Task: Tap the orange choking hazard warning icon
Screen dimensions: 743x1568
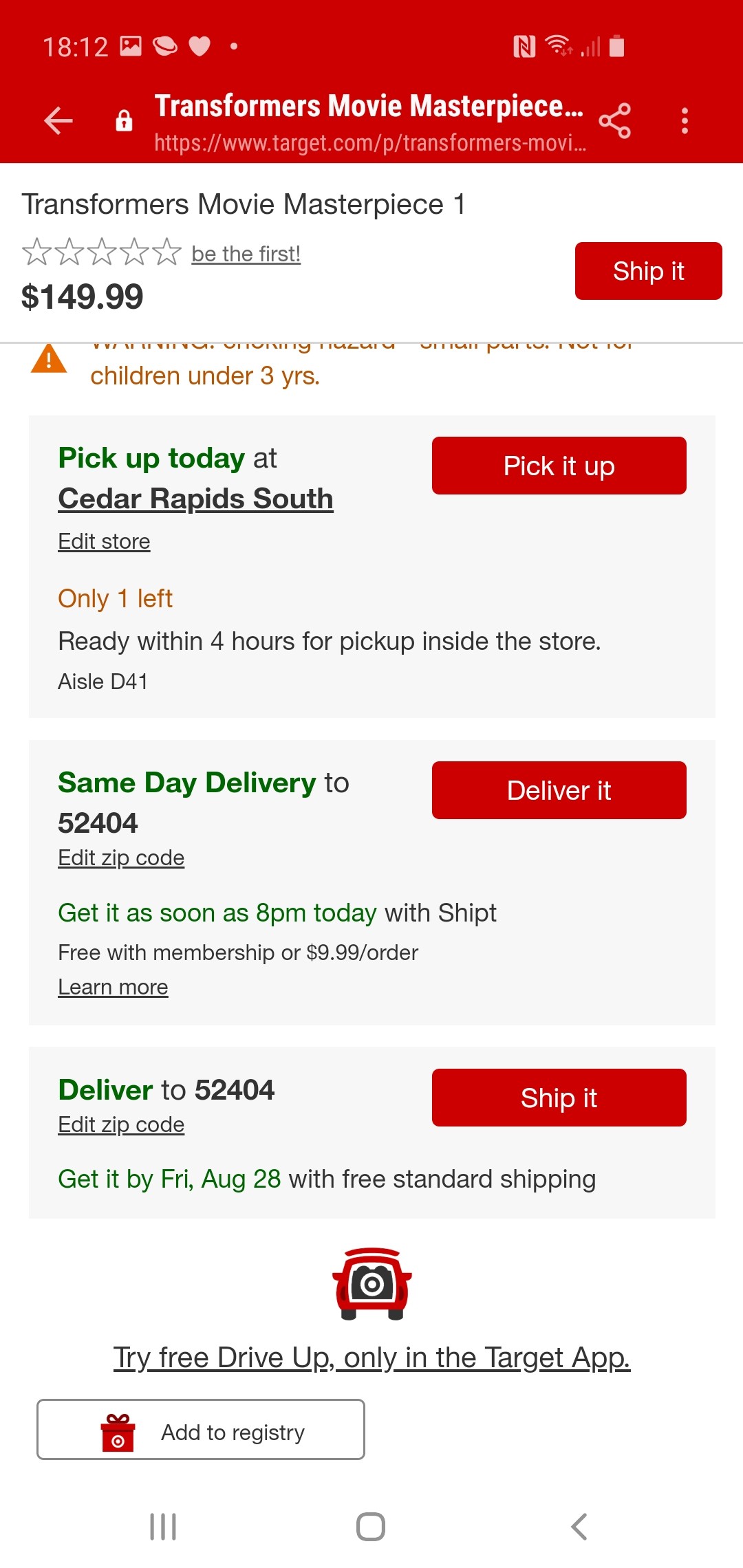Action: point(49,358)
